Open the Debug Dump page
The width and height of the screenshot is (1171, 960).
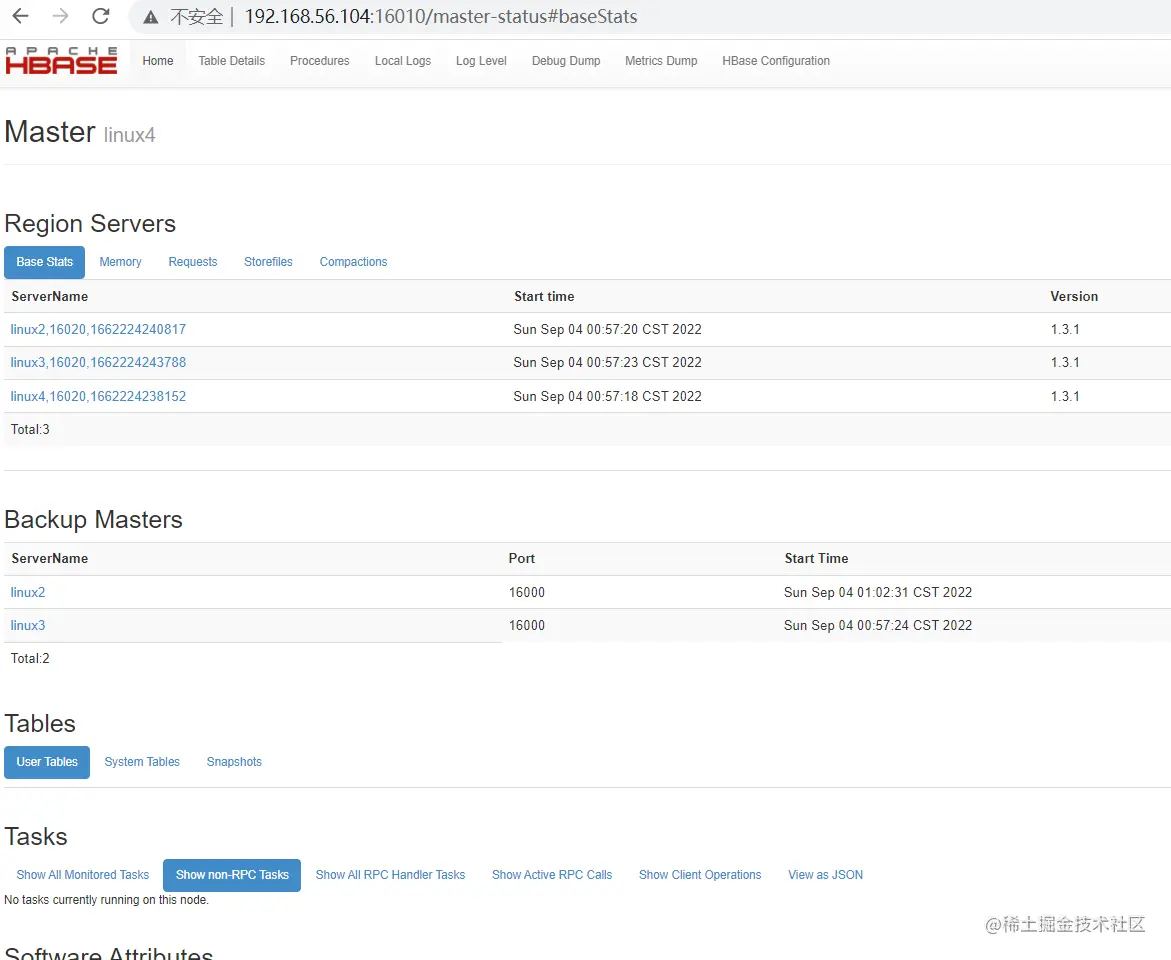(x=566, y=61)
